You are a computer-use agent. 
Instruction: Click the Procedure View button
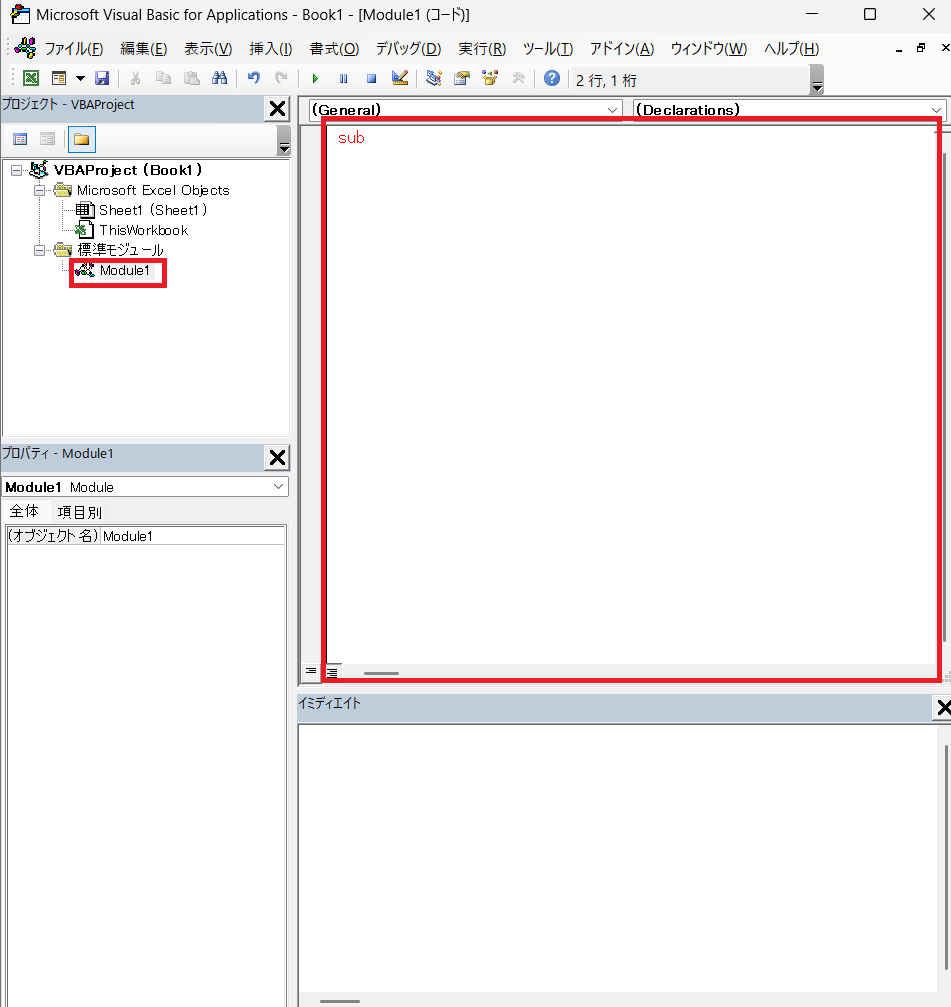pyautogui.click(x=311, y=672)
